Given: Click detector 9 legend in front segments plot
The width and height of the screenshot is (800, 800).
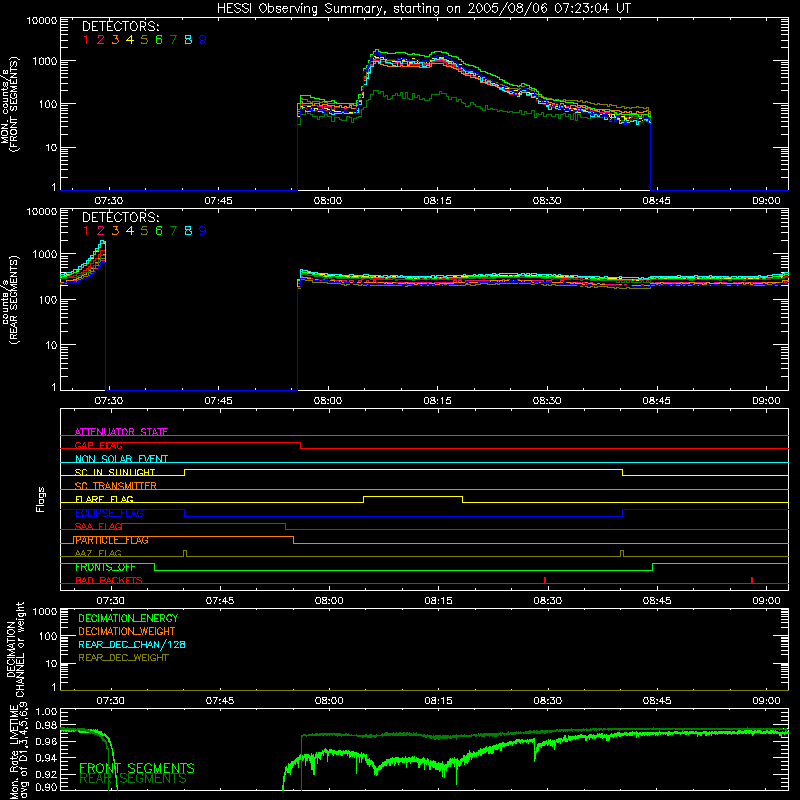Looking at the screenshot, I should (203, 40).
